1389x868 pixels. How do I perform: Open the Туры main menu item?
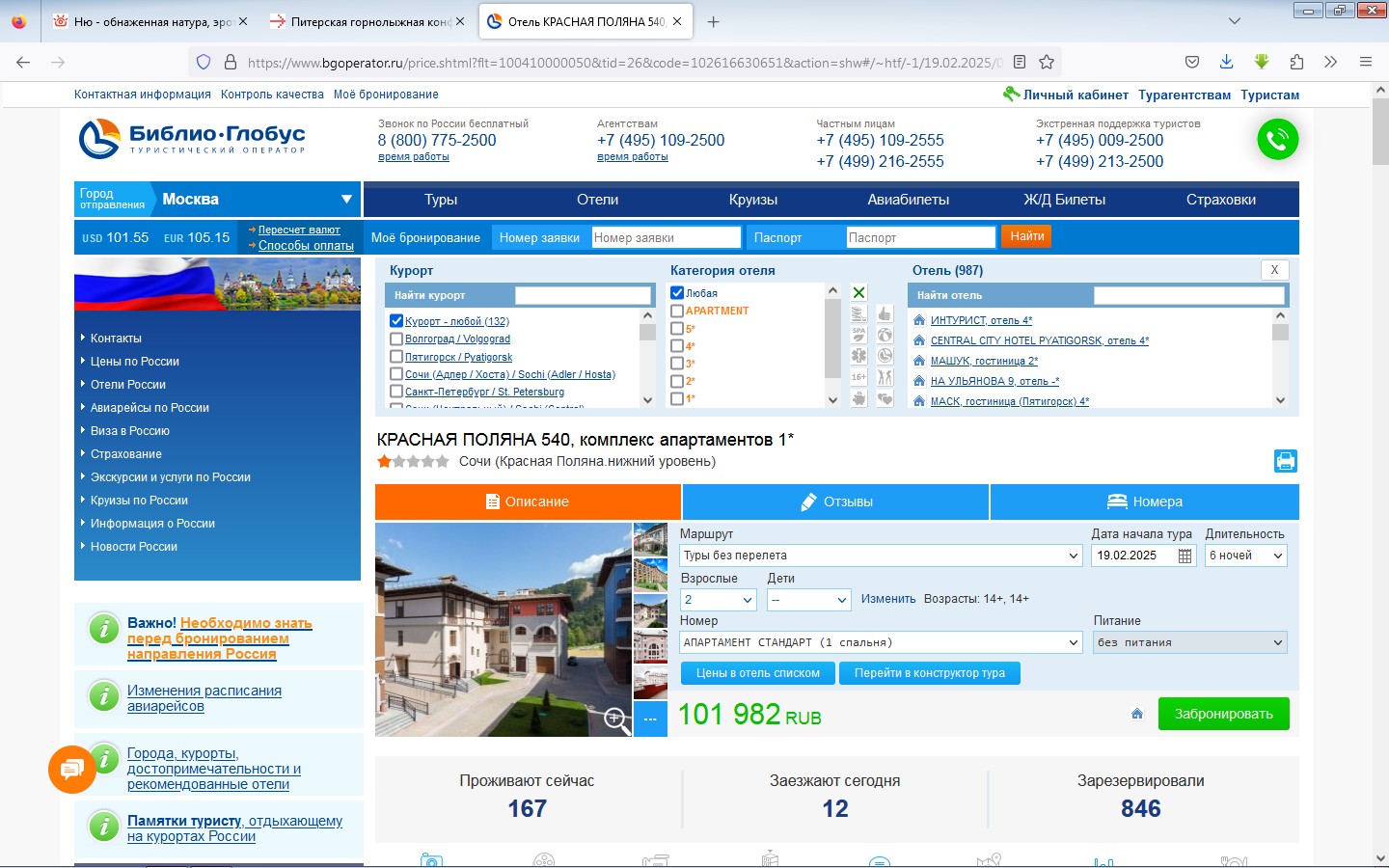coord(441,200)
